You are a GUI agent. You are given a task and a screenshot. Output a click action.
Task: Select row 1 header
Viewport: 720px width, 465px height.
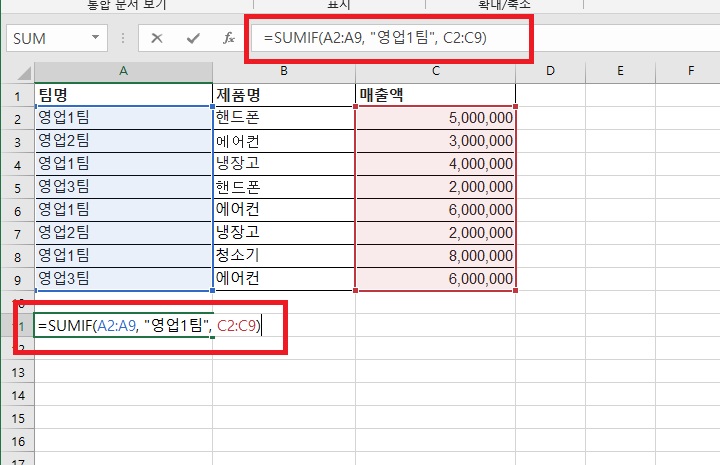pos(17,95)
